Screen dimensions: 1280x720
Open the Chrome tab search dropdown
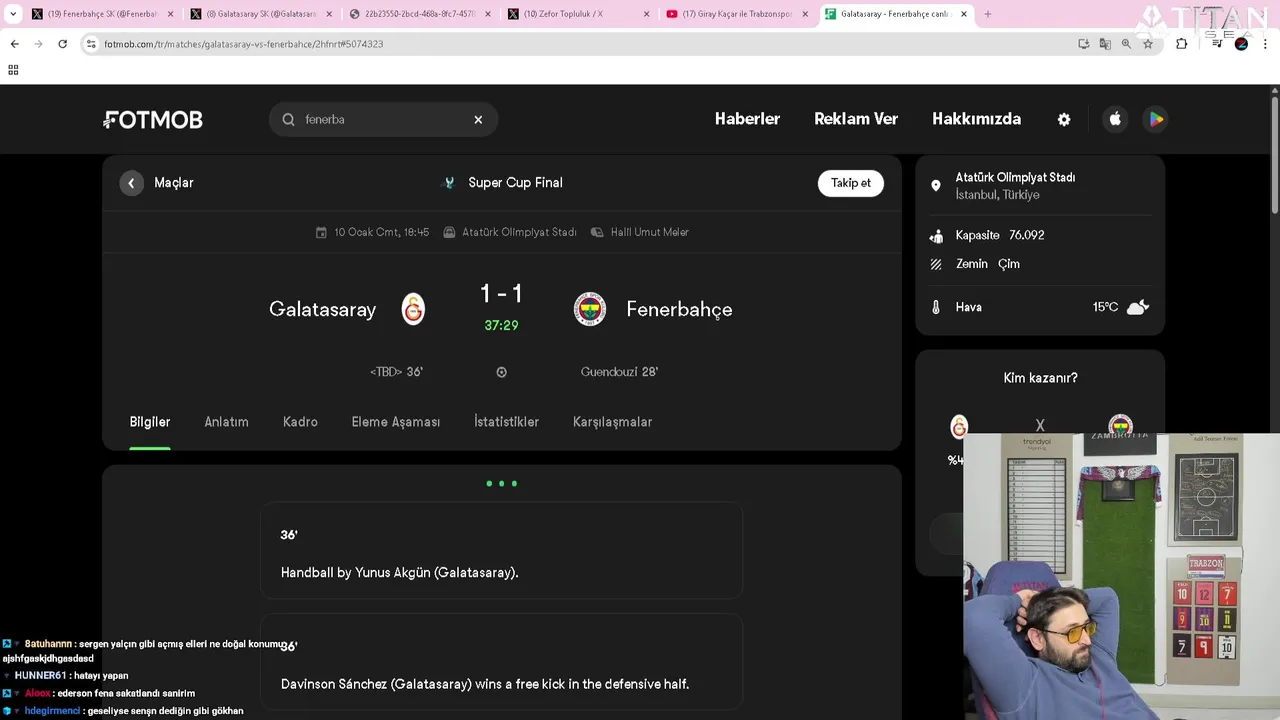coord(13,14)
